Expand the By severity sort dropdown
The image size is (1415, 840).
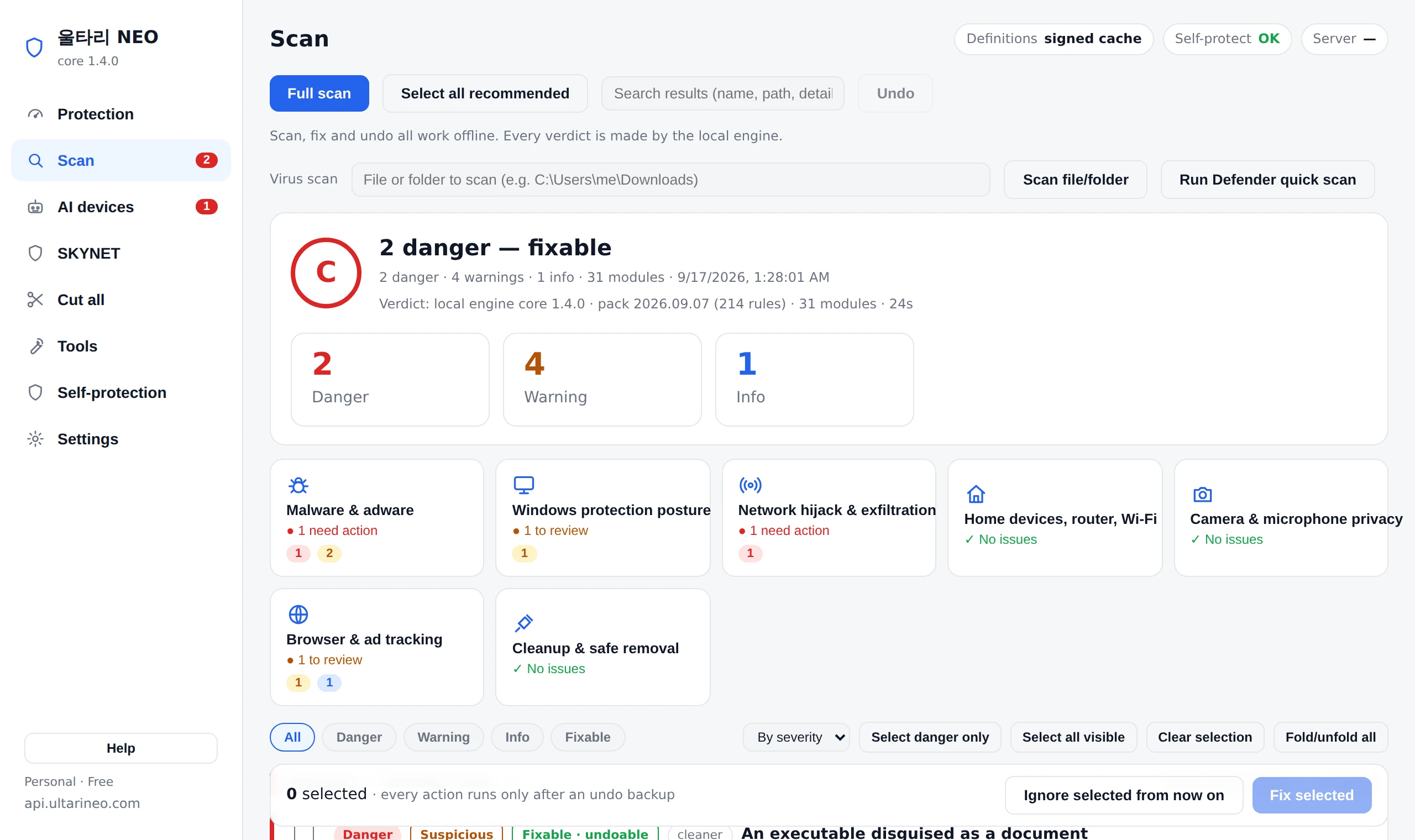[796, 737]
